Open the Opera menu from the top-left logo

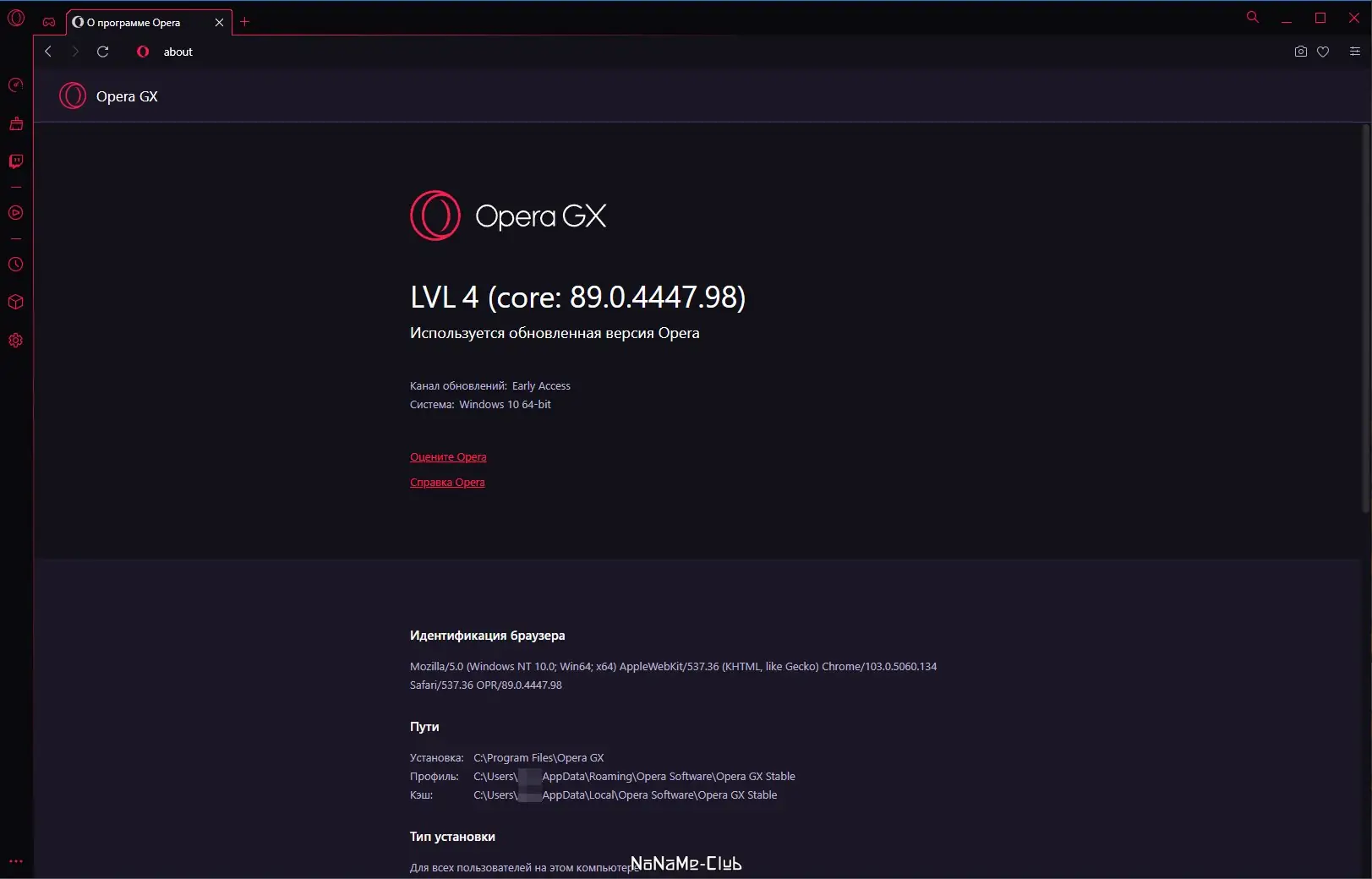pos(16,18)
